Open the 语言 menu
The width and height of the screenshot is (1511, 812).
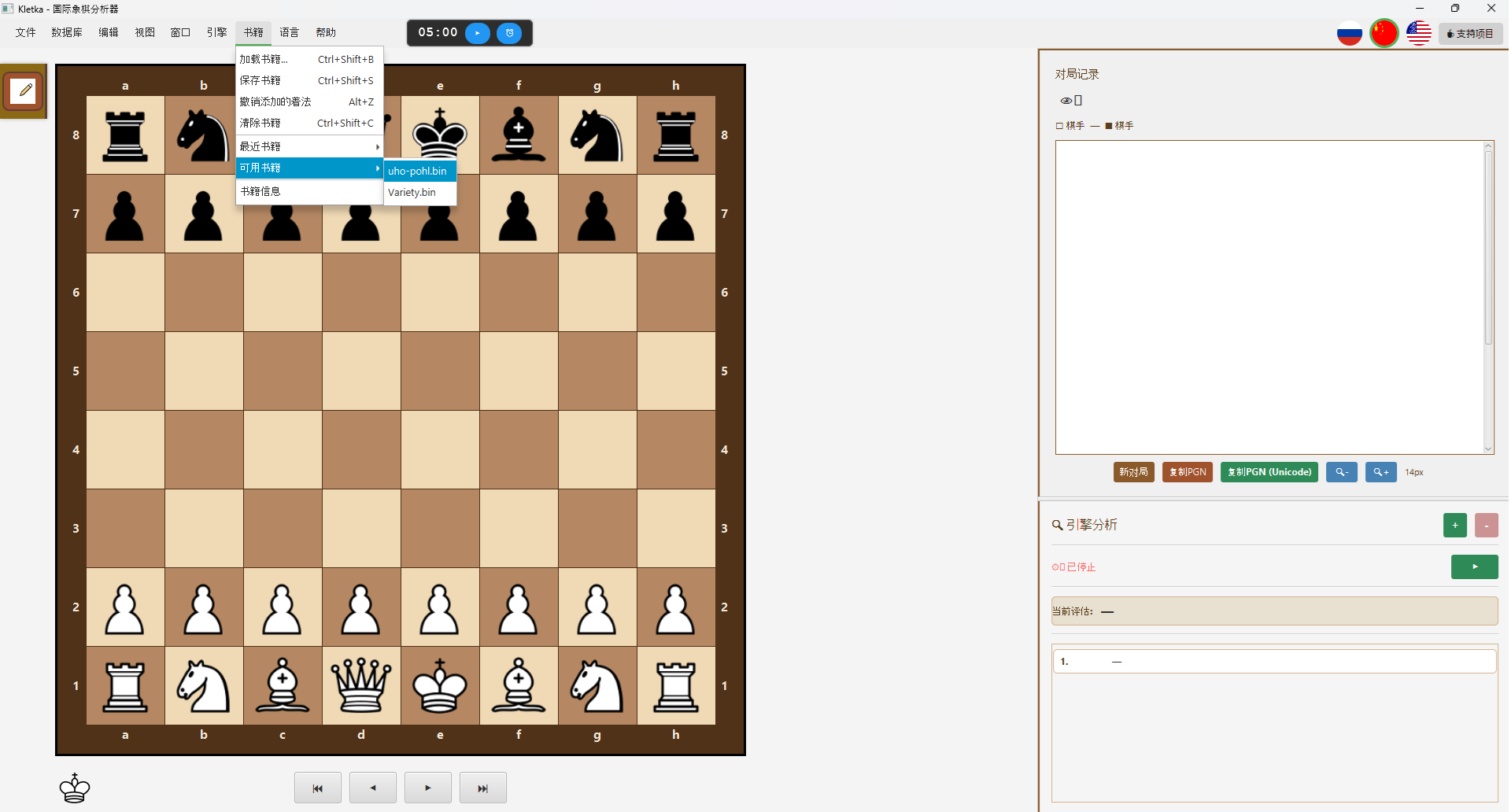pos(290,32)
